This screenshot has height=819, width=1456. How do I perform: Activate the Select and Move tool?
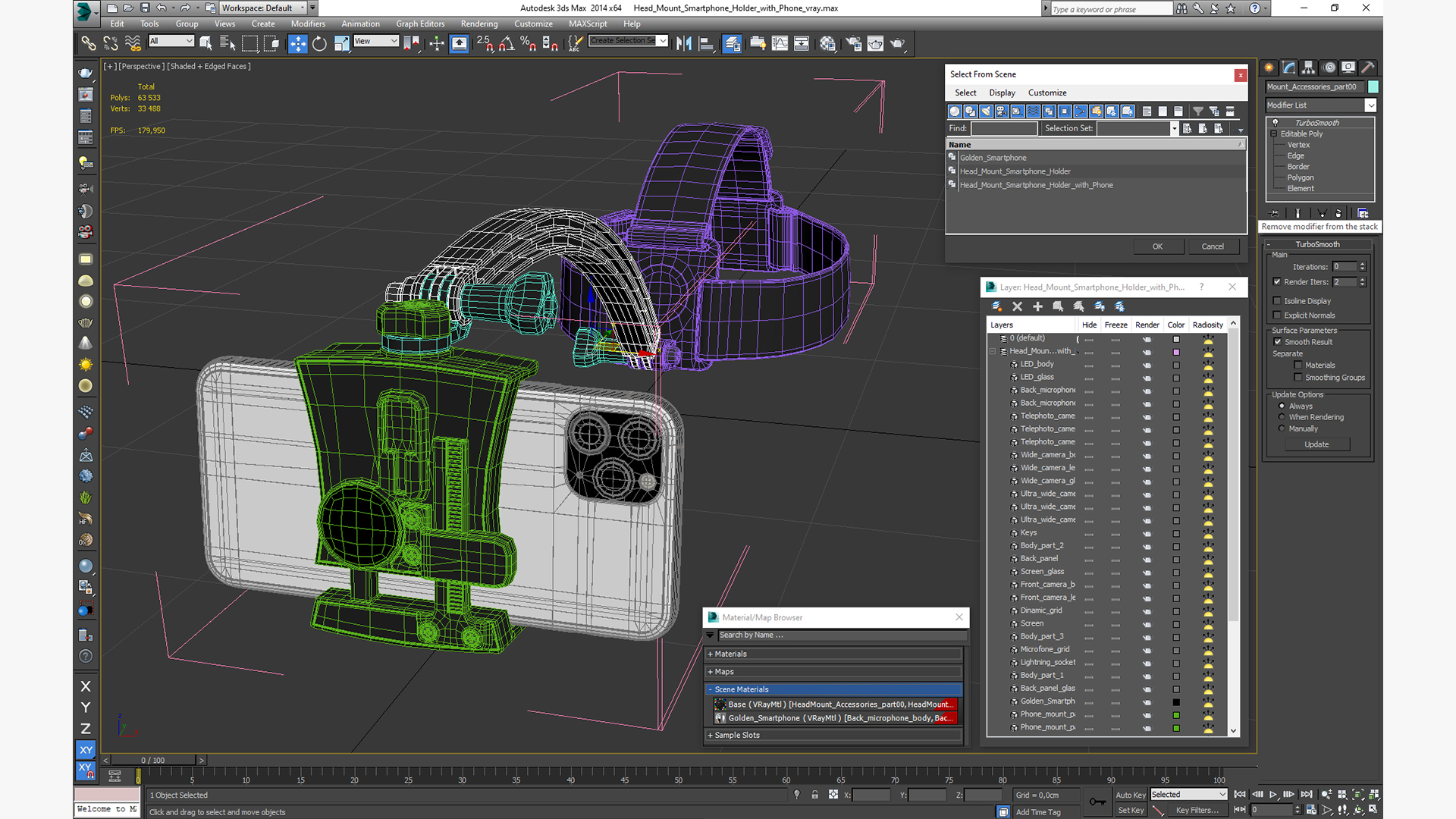298,43
